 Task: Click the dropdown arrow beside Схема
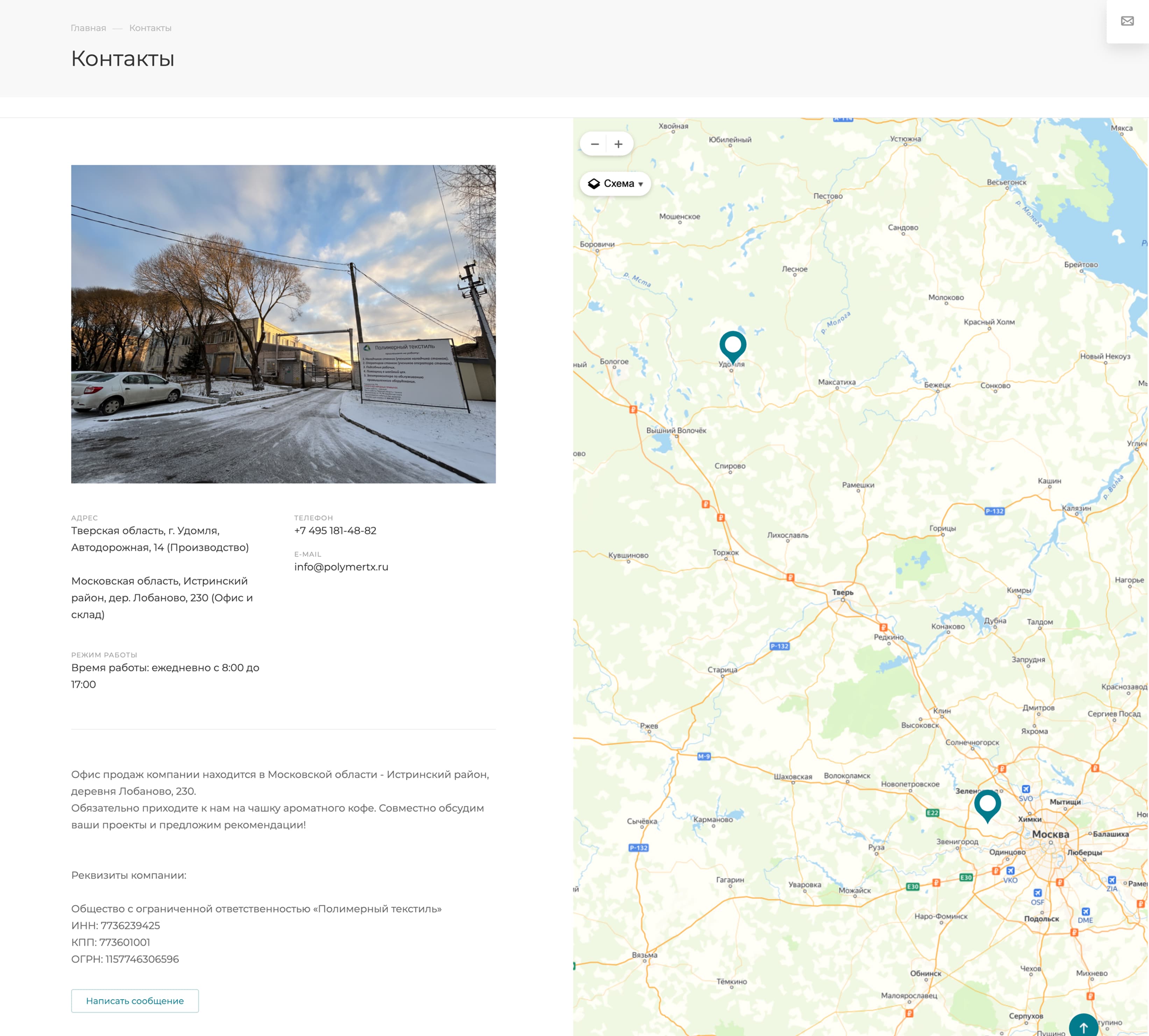pos(640,184)
